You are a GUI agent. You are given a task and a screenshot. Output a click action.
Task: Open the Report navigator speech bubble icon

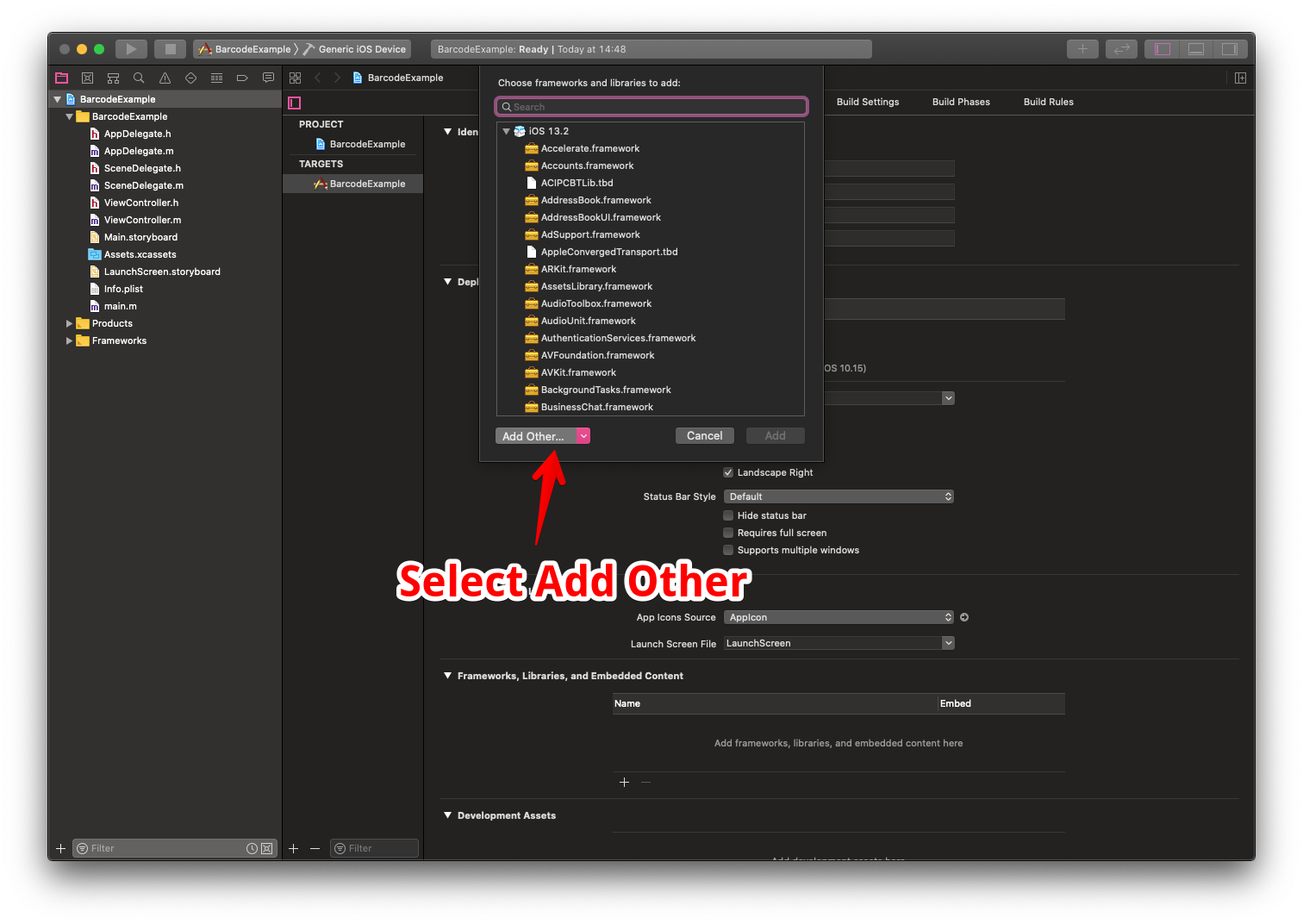click(268, 78)
